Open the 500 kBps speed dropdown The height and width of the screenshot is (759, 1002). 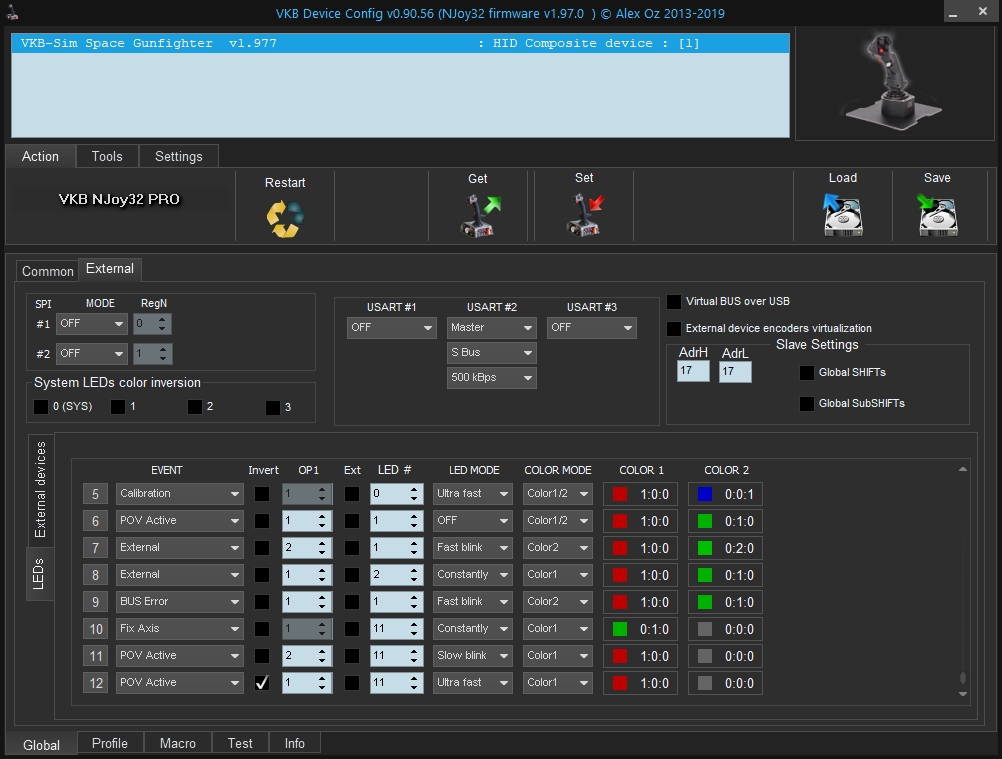[x=491, y=378]
